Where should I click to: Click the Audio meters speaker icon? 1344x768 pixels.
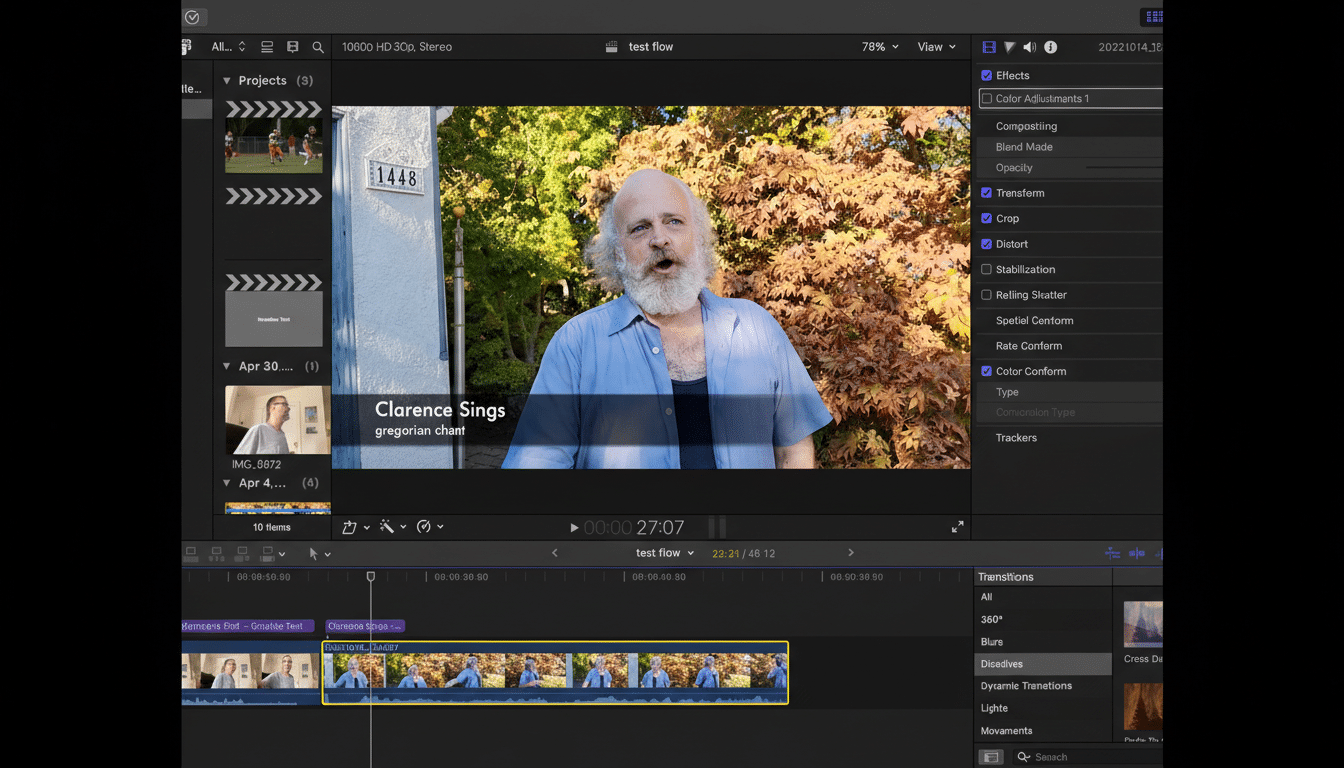tap(1028, 46)
